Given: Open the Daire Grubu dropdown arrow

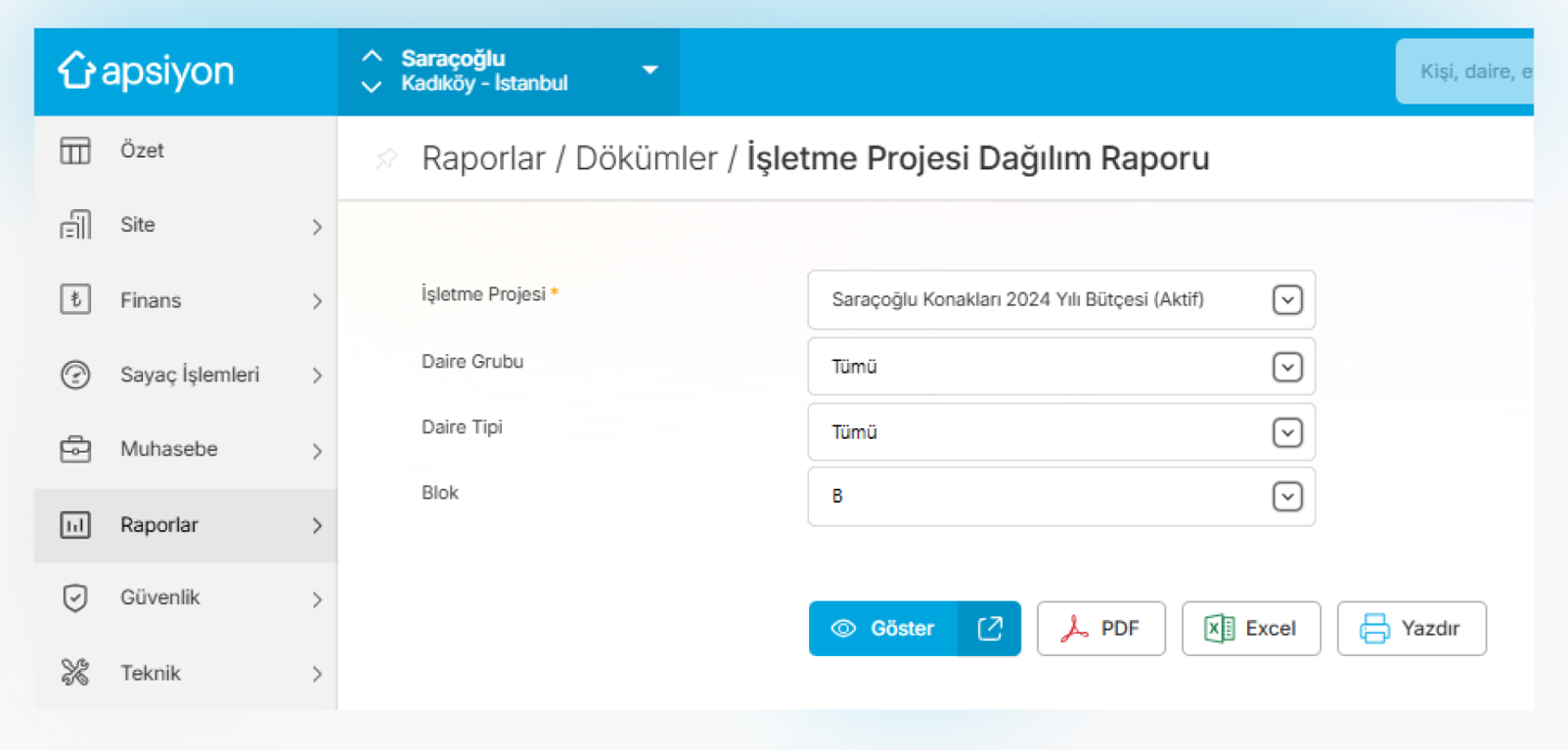Looking at the screenshot, I should (x=1287, y=367).
